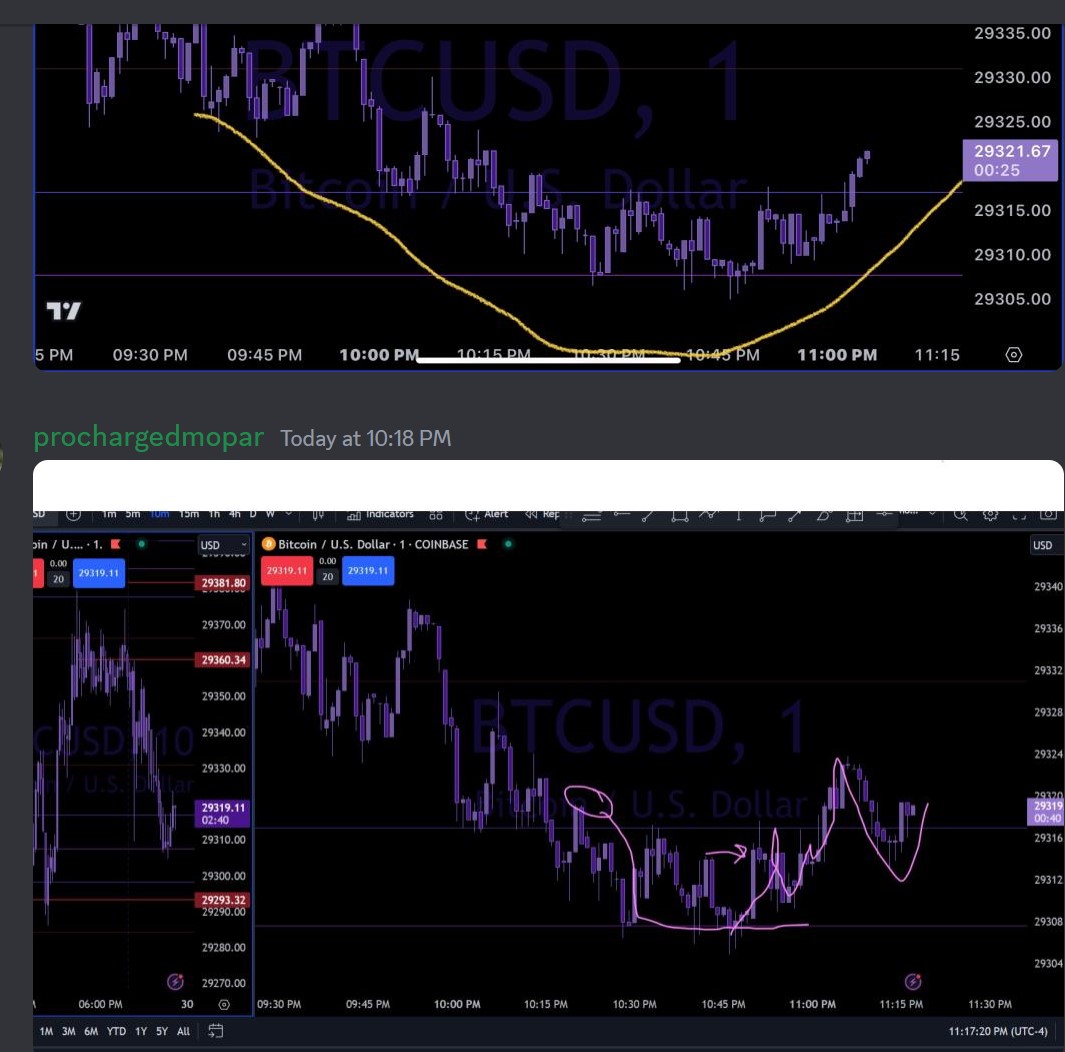Open symbol search magnifier in toolbar

pos(960,514)
